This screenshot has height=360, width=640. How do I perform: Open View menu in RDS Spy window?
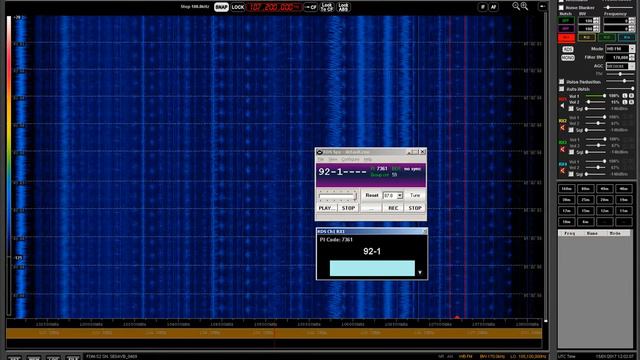coord(333,159)
